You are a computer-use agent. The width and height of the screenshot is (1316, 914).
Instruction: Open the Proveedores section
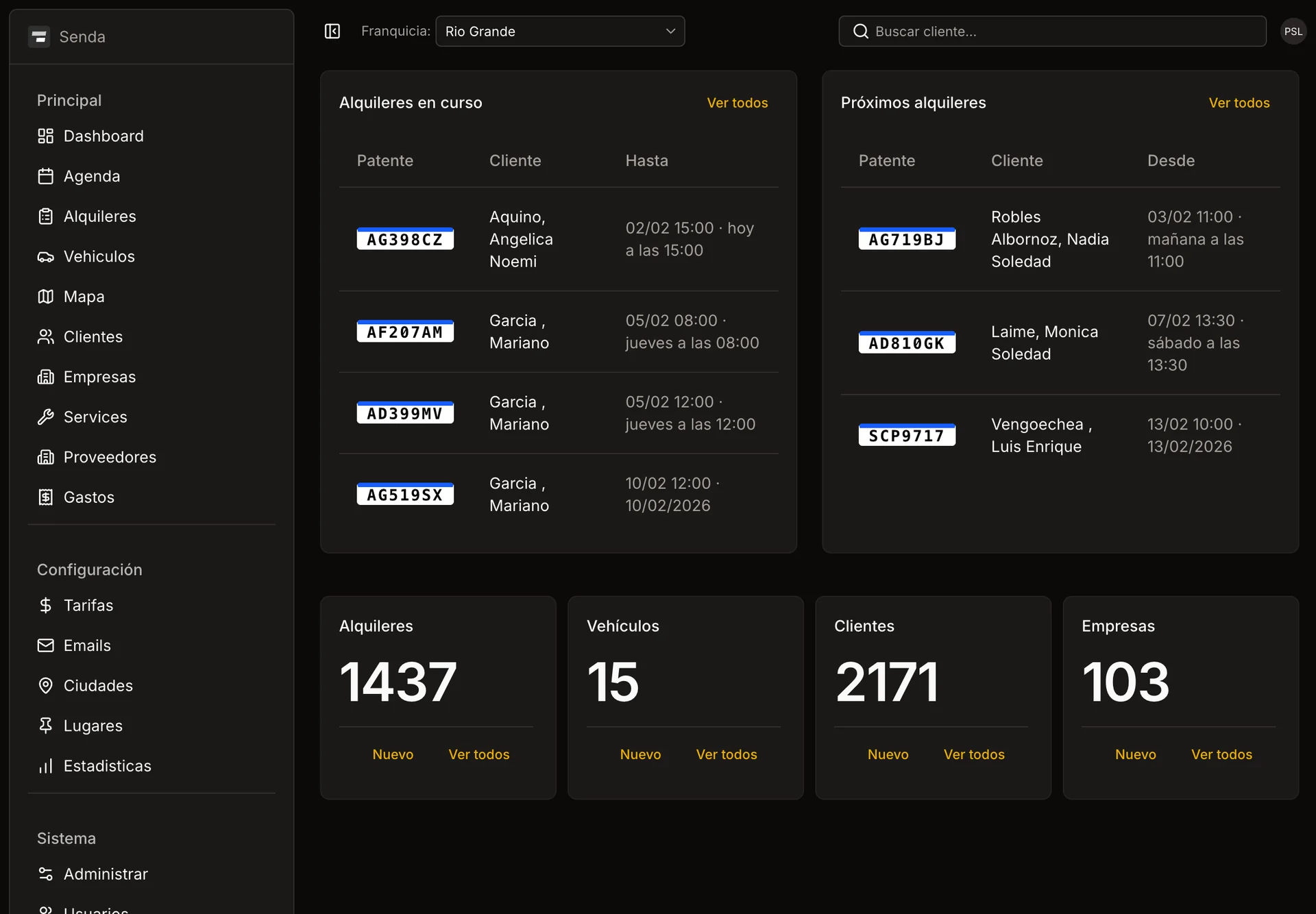[x=110, y=457]
